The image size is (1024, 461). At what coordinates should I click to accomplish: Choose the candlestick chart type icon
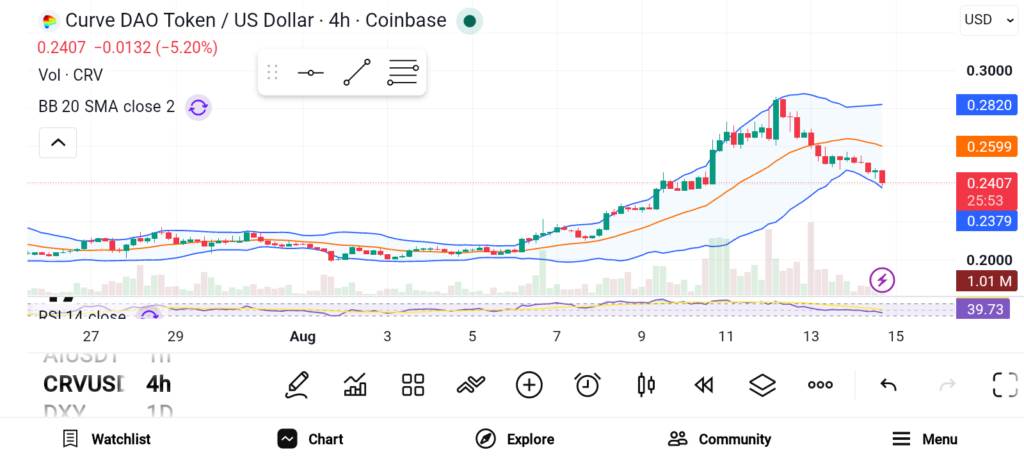646,385
